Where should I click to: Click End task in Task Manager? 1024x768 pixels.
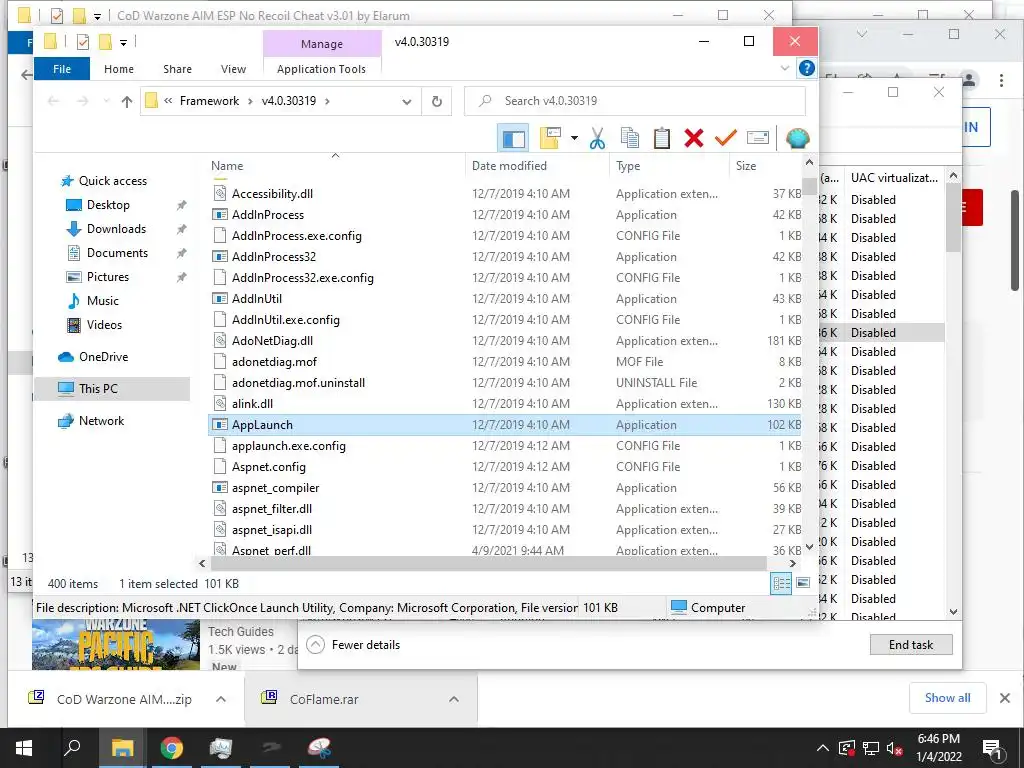911,645
